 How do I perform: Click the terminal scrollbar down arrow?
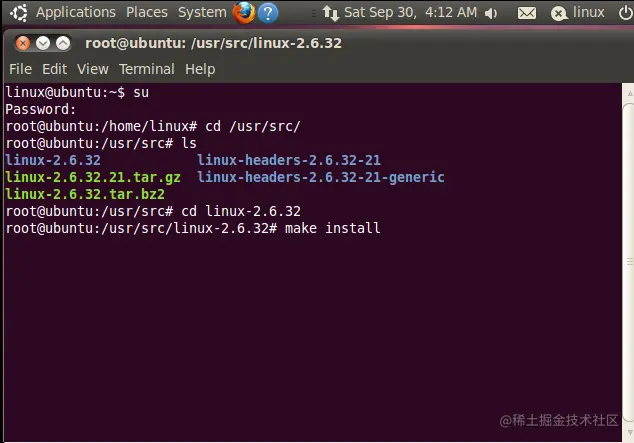(x=629, y=432)
